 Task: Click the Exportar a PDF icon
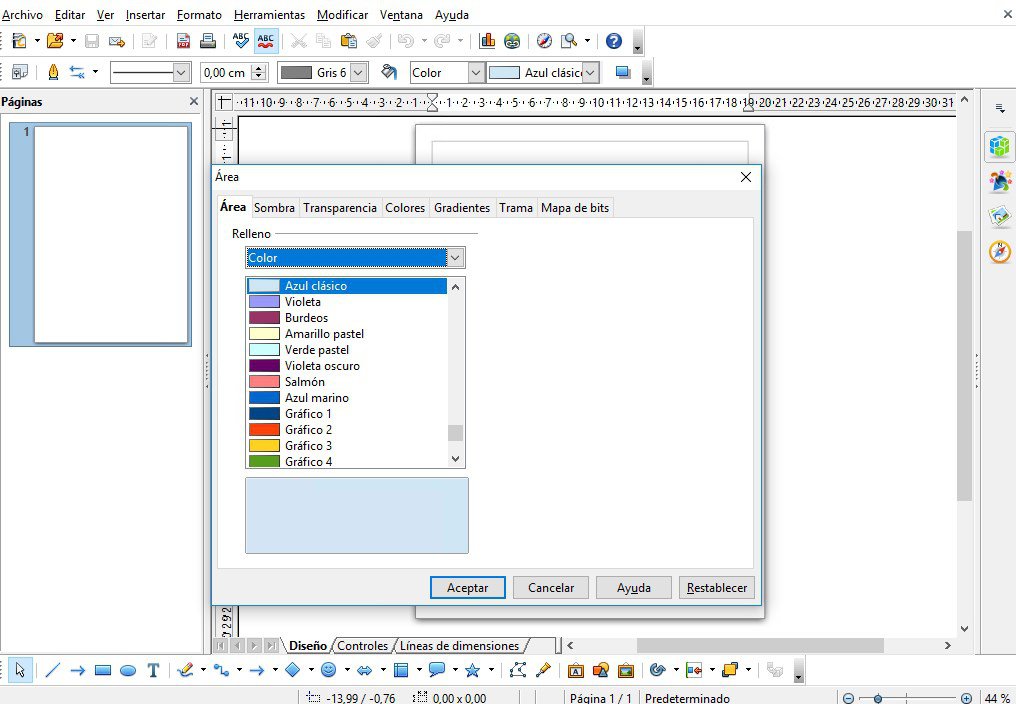point(184,40)
